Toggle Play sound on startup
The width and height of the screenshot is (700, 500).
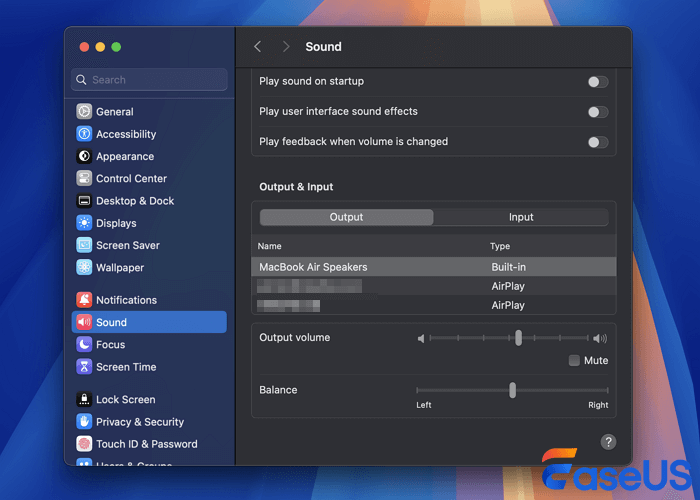(x=598, y=82)
